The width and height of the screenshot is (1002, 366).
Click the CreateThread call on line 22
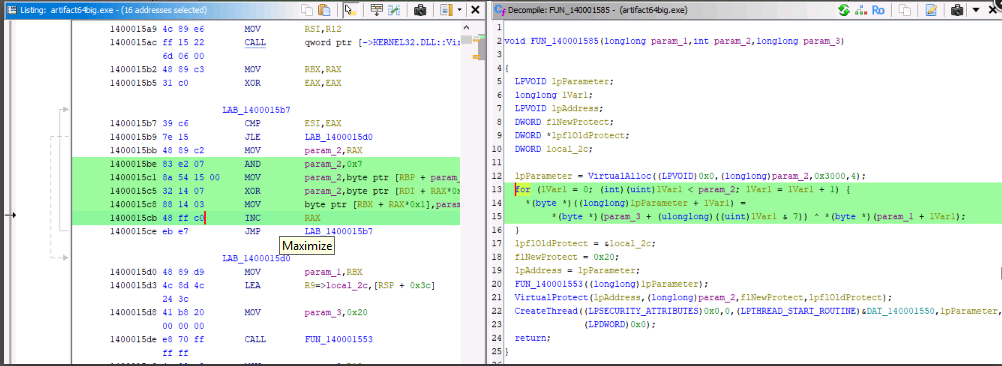coord(544,310)
